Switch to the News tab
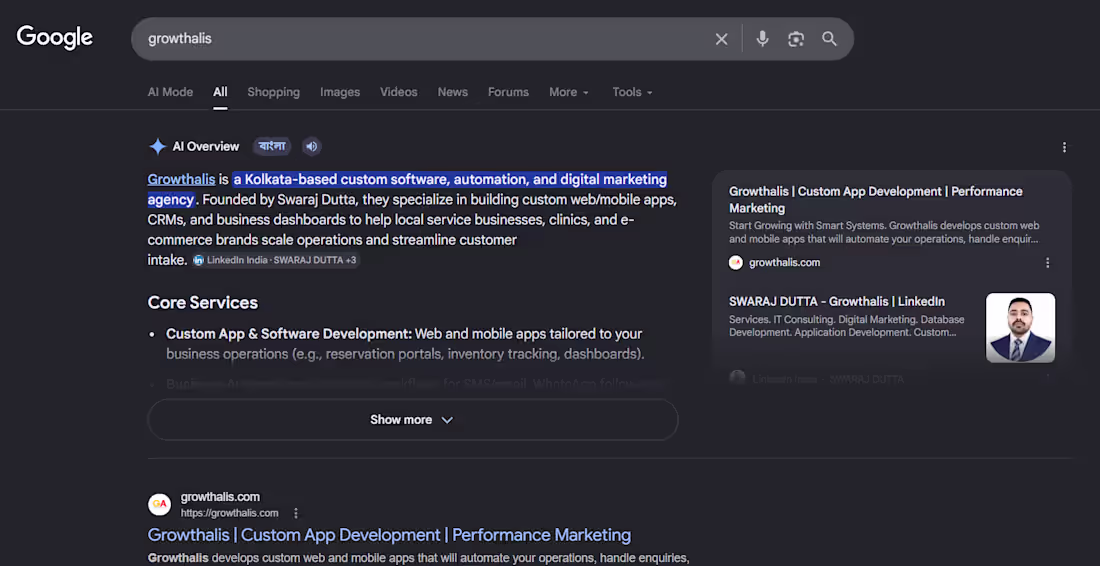This screenshot has width=1100, height=566. pos(452,92)
